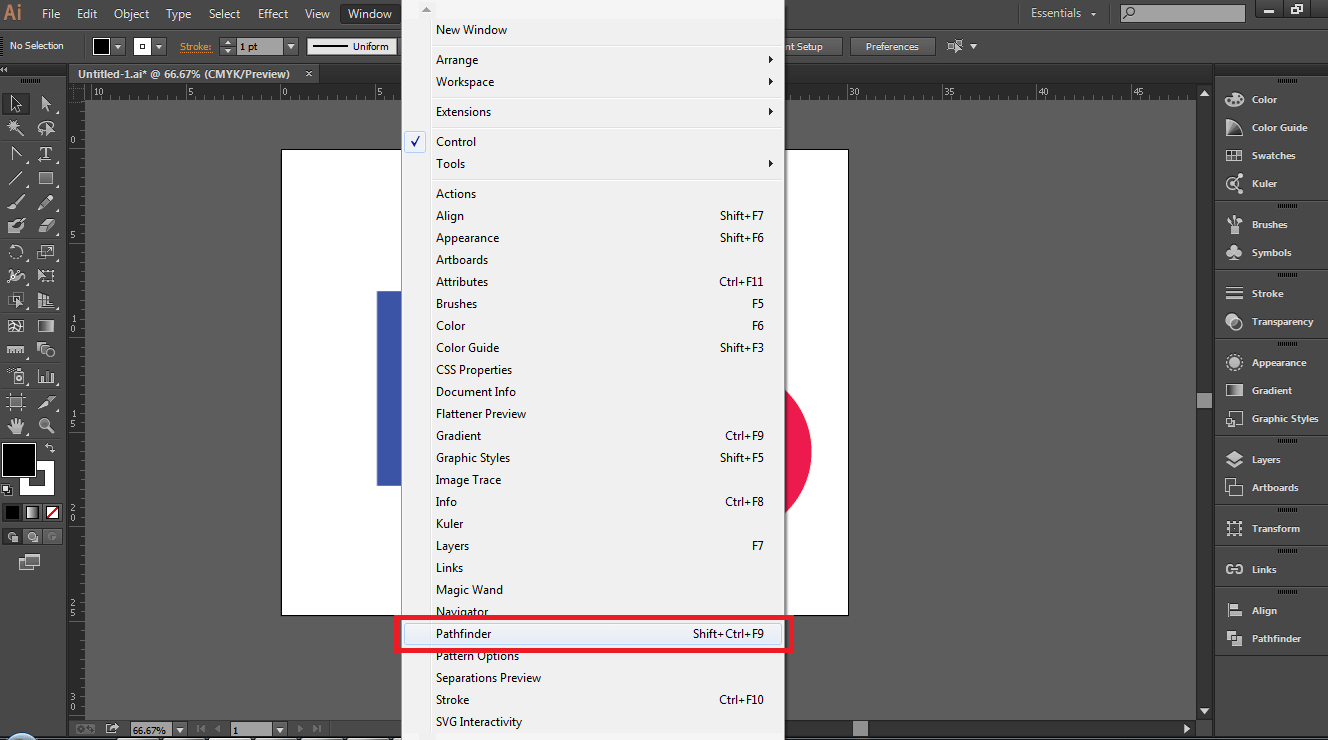Open the Essentials workspace dropdown
The height and width of the screenshot is (740, 1328).
(x=1062, y=13)
